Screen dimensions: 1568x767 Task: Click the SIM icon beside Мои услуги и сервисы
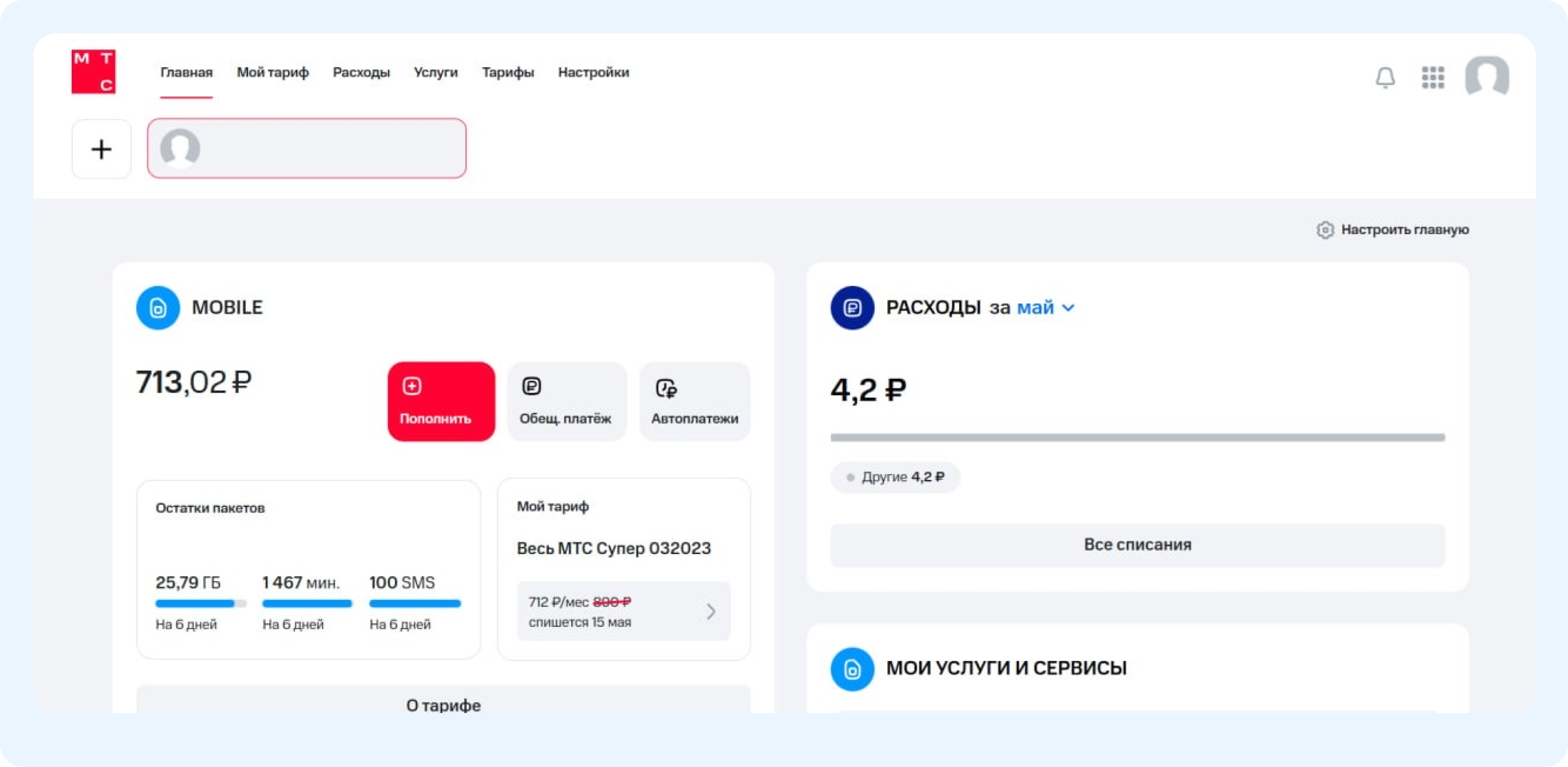(852, 668)
